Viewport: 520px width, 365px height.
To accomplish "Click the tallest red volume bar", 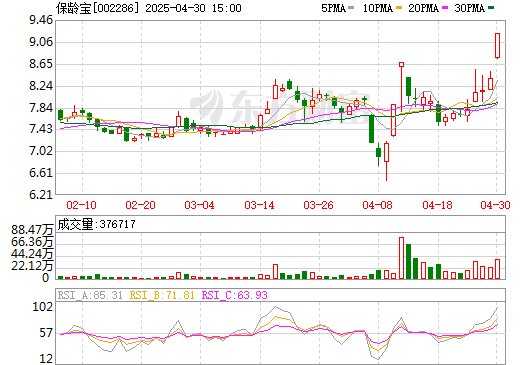I will (401, 258).
